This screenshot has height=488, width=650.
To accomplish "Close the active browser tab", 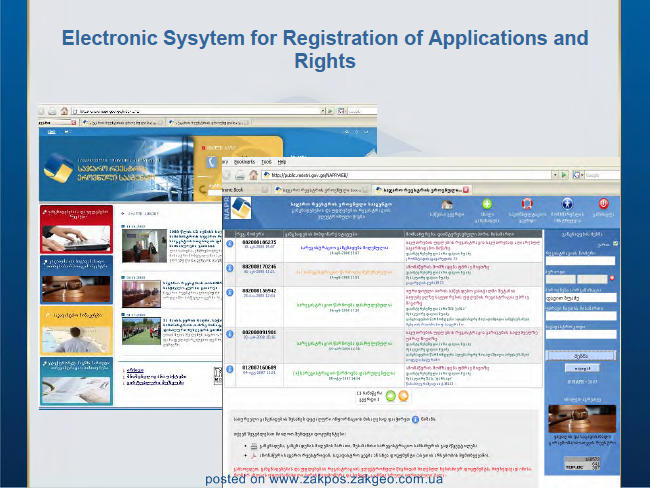I will pyautogui.click(x=466, y=190).
